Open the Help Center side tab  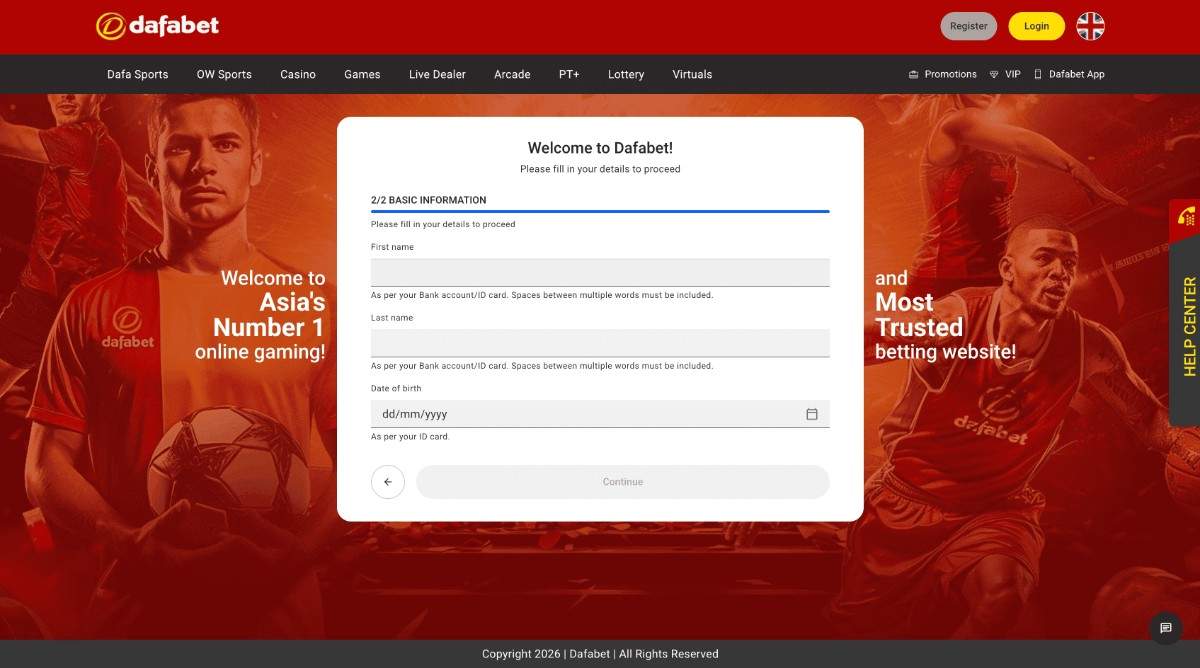coord(1186,326)
